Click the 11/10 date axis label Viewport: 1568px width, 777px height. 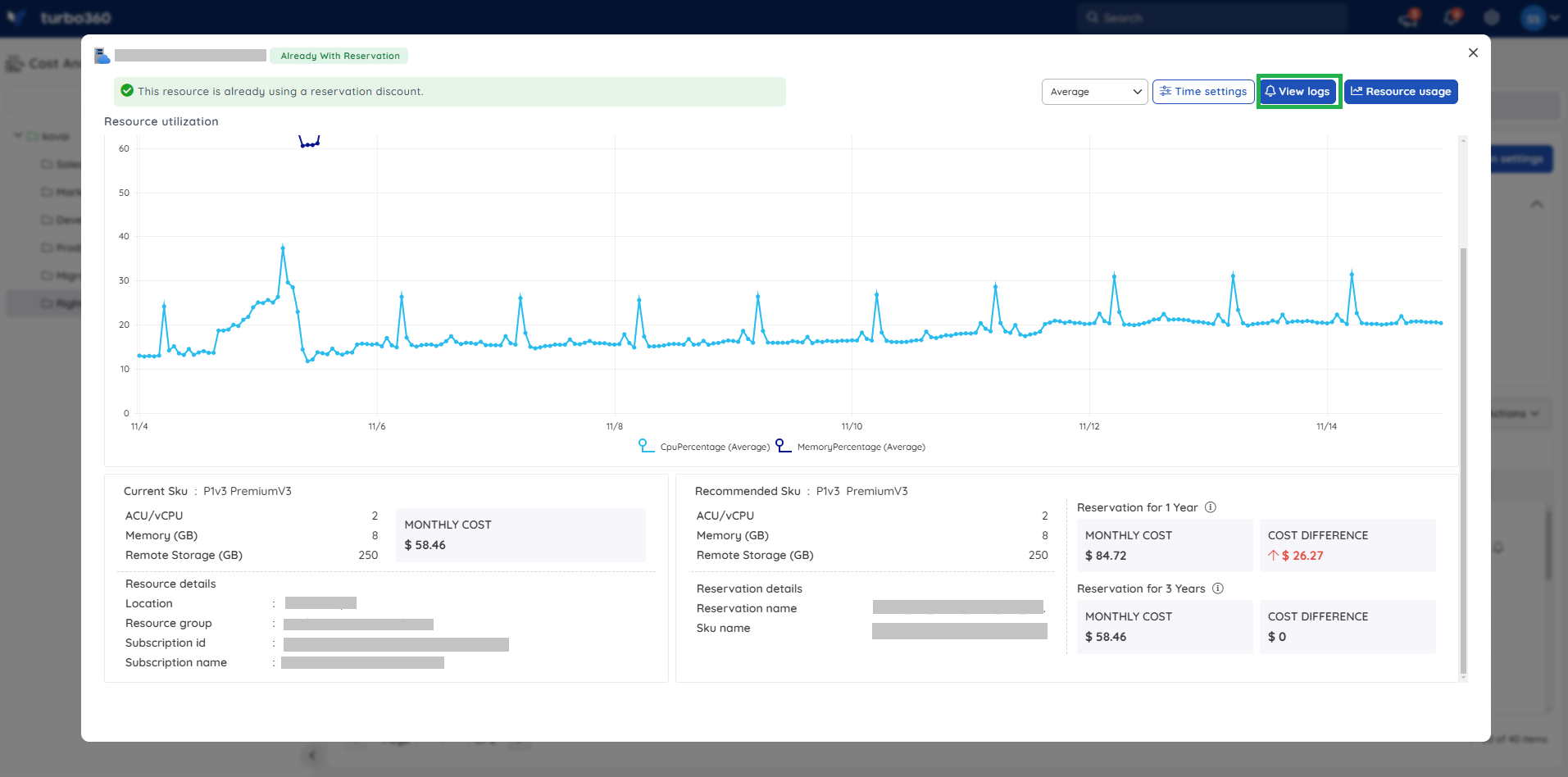[852, 426]
